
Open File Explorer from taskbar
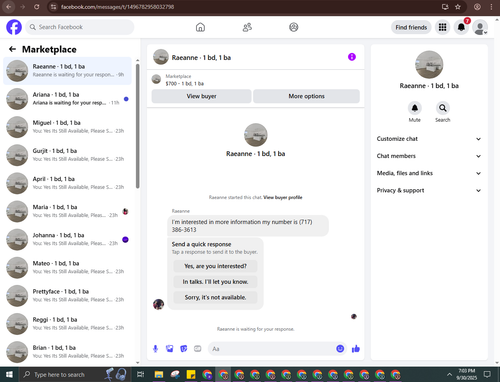pos(159,374)
